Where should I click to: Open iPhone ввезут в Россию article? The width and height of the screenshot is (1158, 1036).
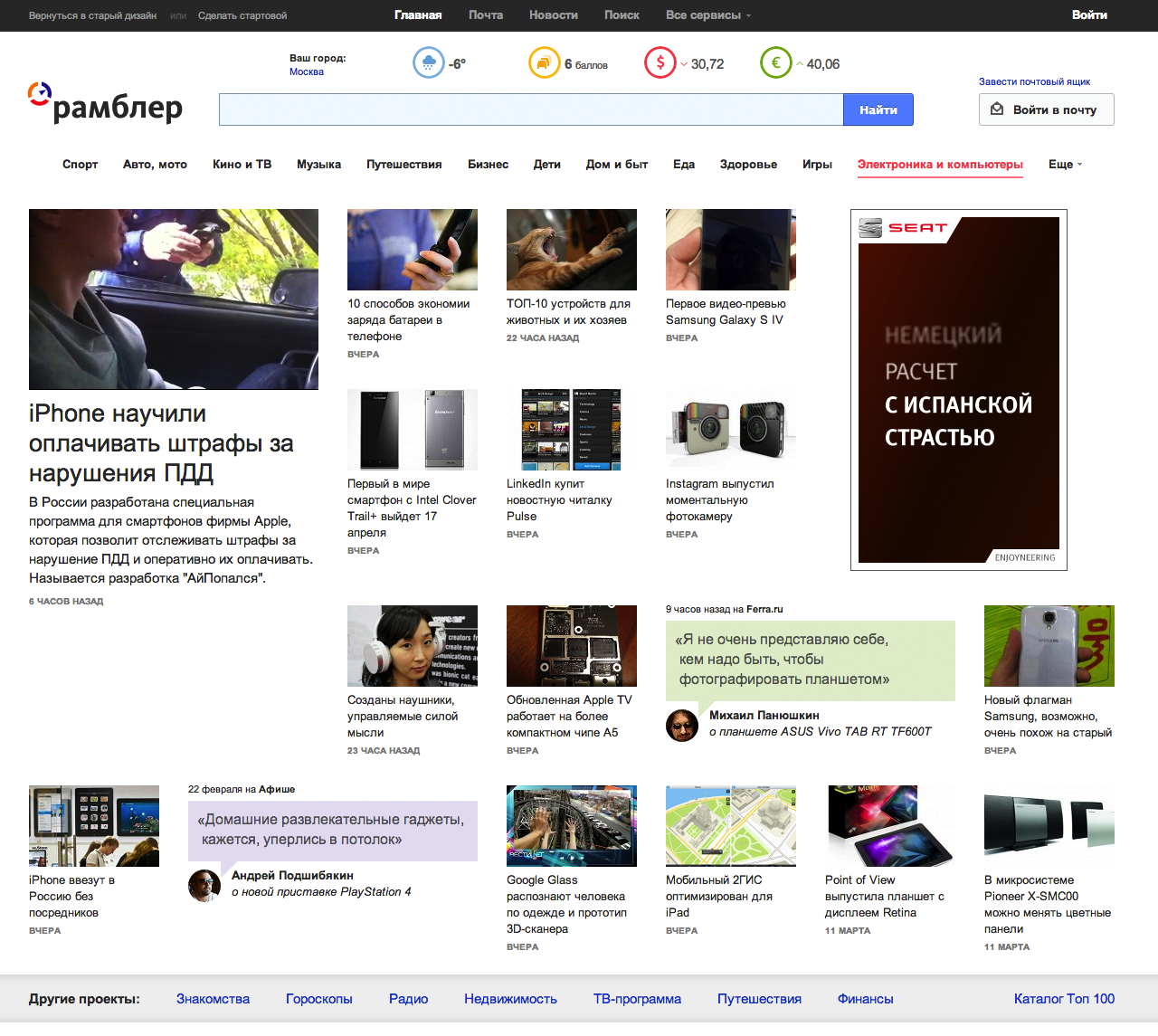click(x=71, y=896)
